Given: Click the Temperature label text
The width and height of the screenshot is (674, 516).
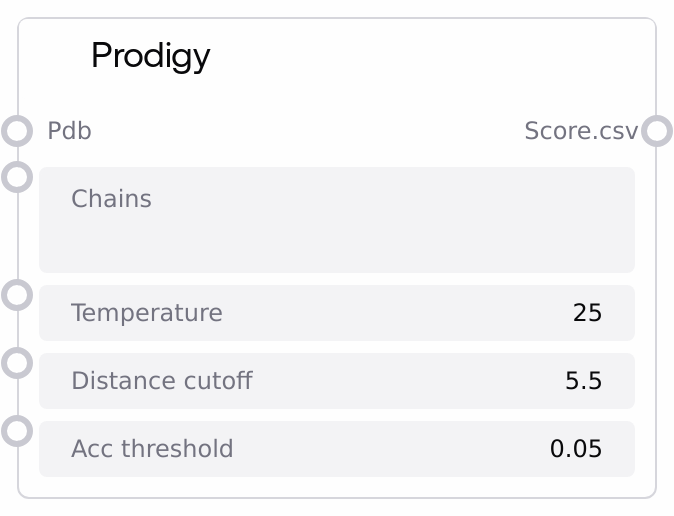Looking at the screenshot, I should coord(146,313).
